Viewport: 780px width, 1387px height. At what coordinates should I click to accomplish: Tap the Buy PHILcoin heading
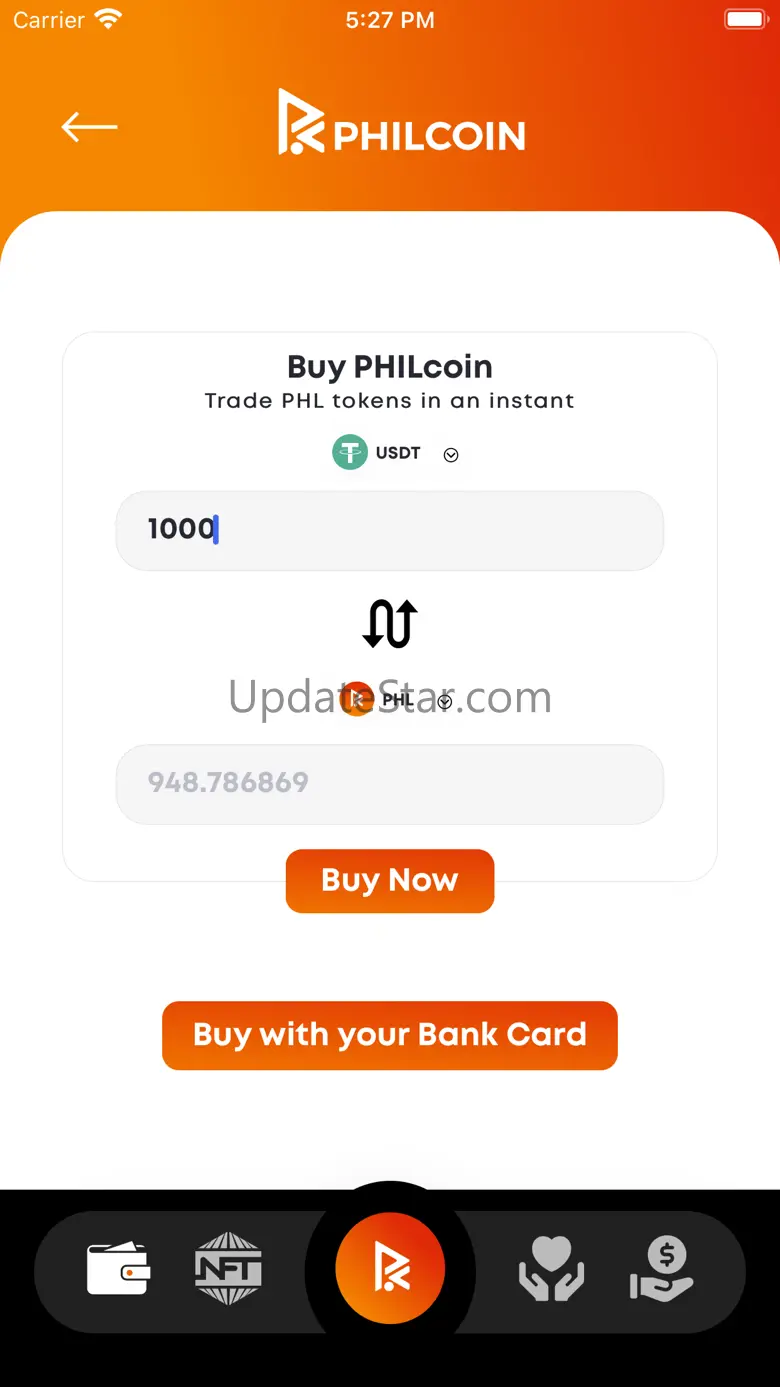point(390,367)
